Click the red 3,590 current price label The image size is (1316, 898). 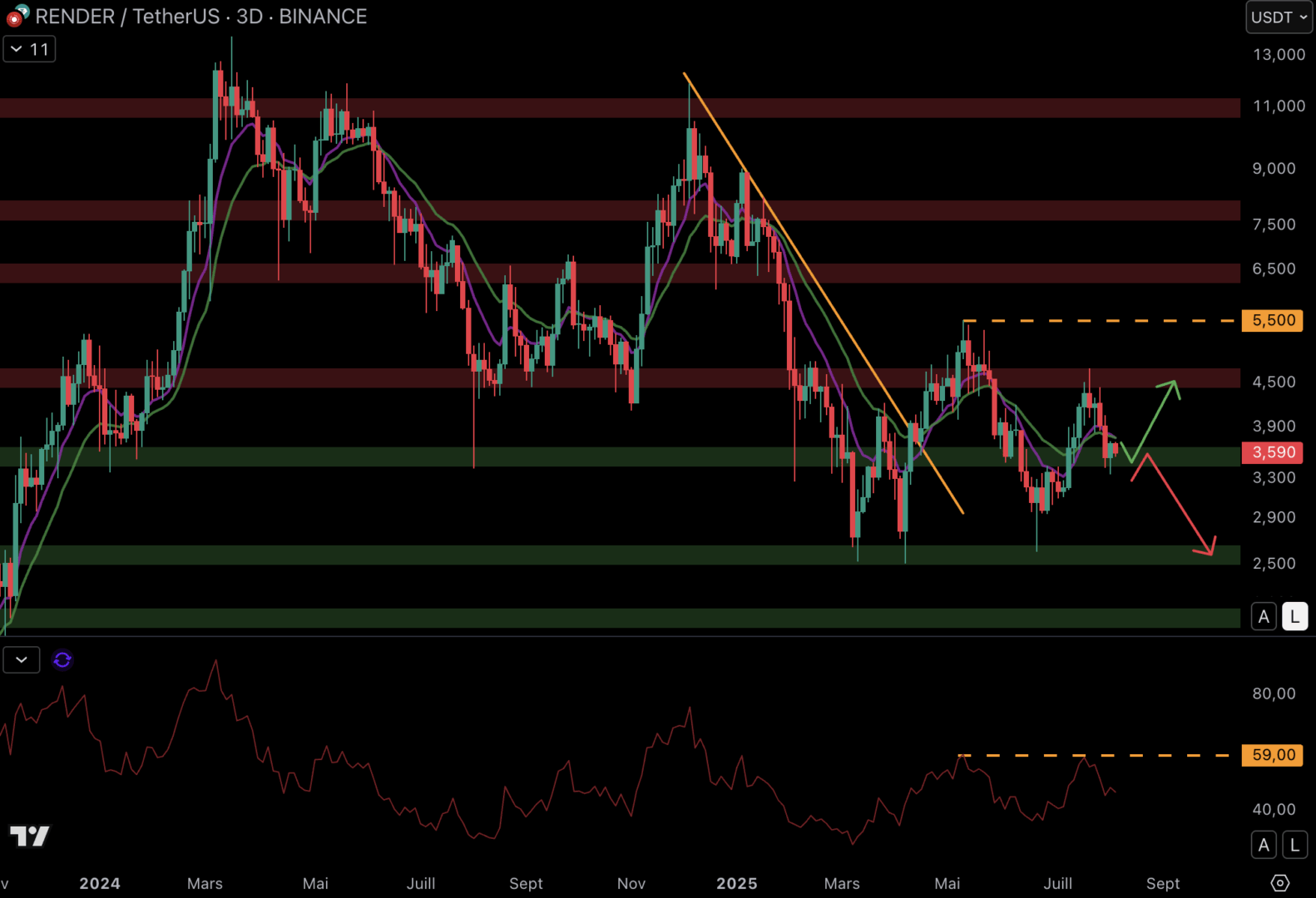1272,452
